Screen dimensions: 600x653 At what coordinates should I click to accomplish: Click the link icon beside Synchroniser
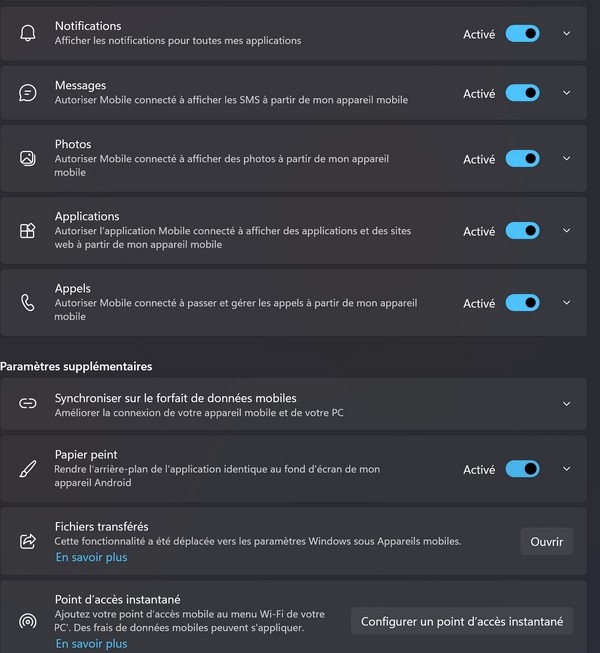(27, 403)
